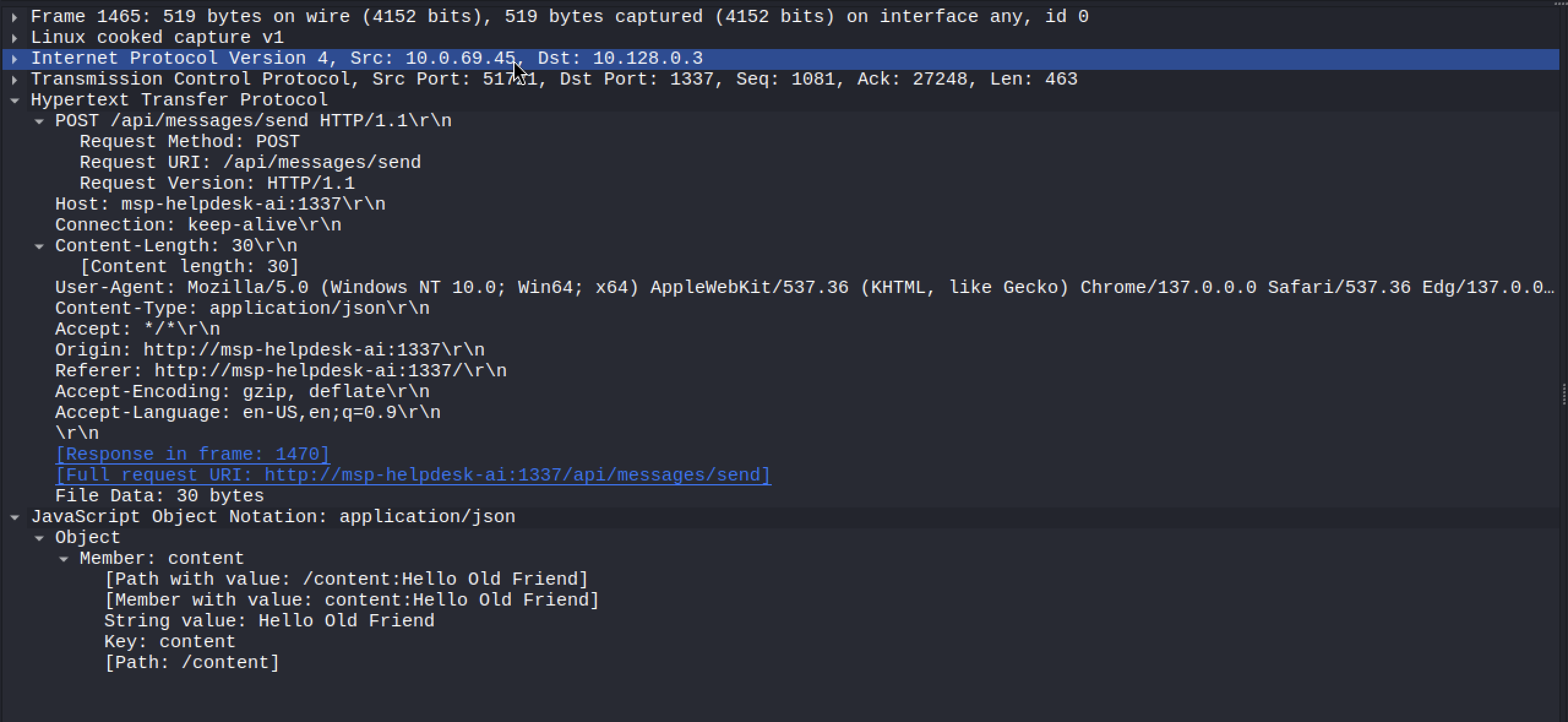Expand the Linux cooked capture section

15,38
